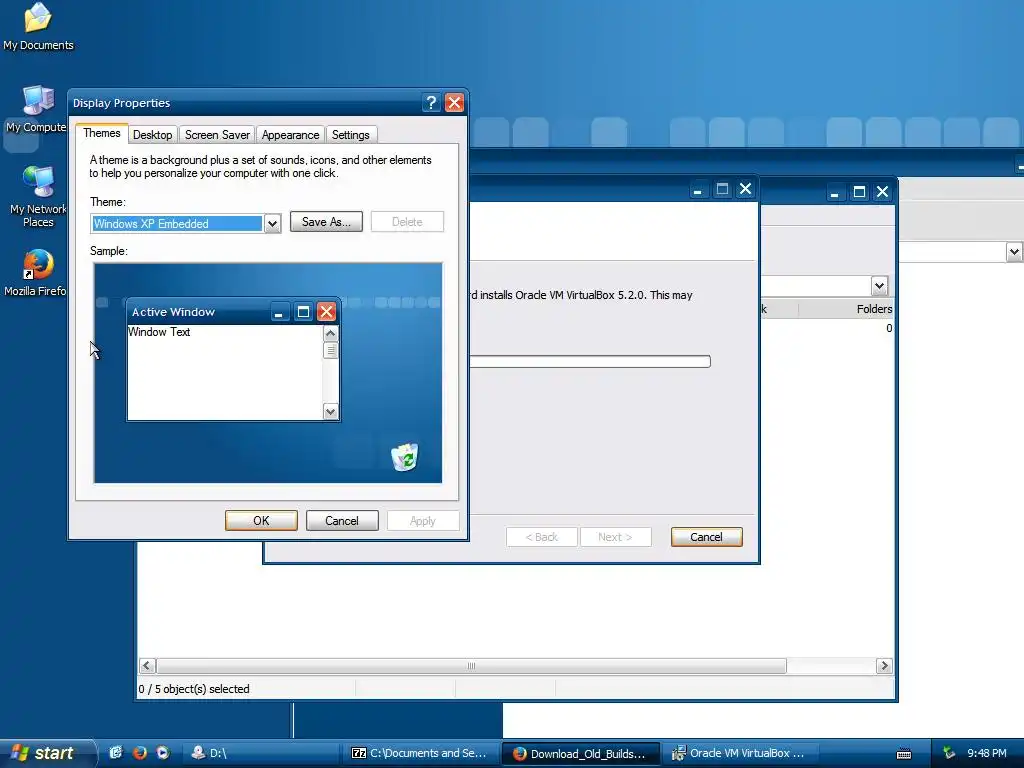Close the VirtualBox installer window
Screen dimensions: 1024x768
745,189
